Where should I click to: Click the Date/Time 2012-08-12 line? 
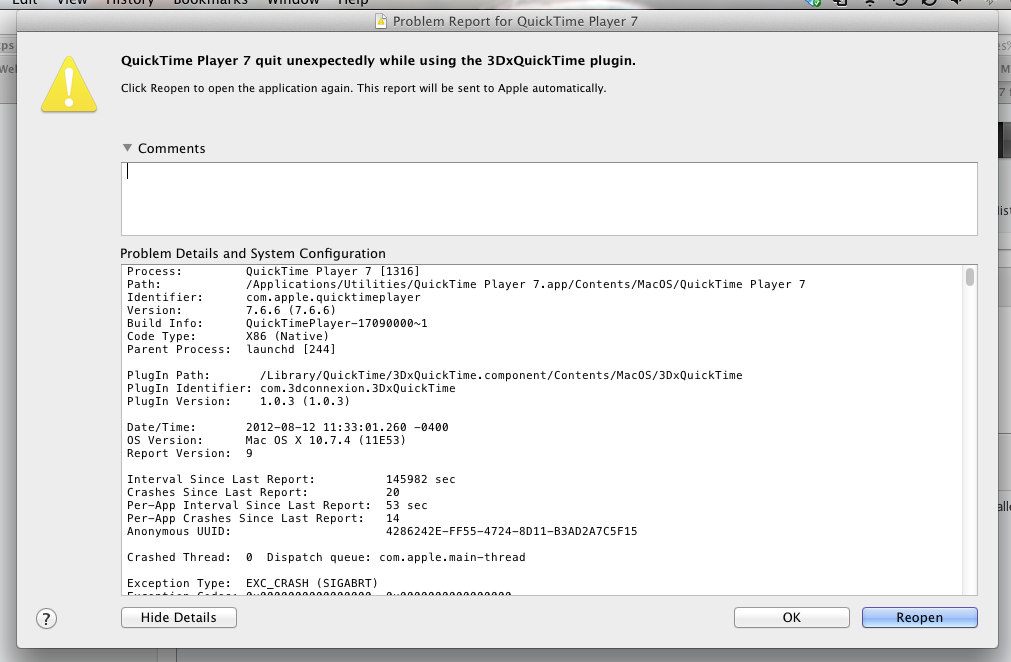pos(288,427)
